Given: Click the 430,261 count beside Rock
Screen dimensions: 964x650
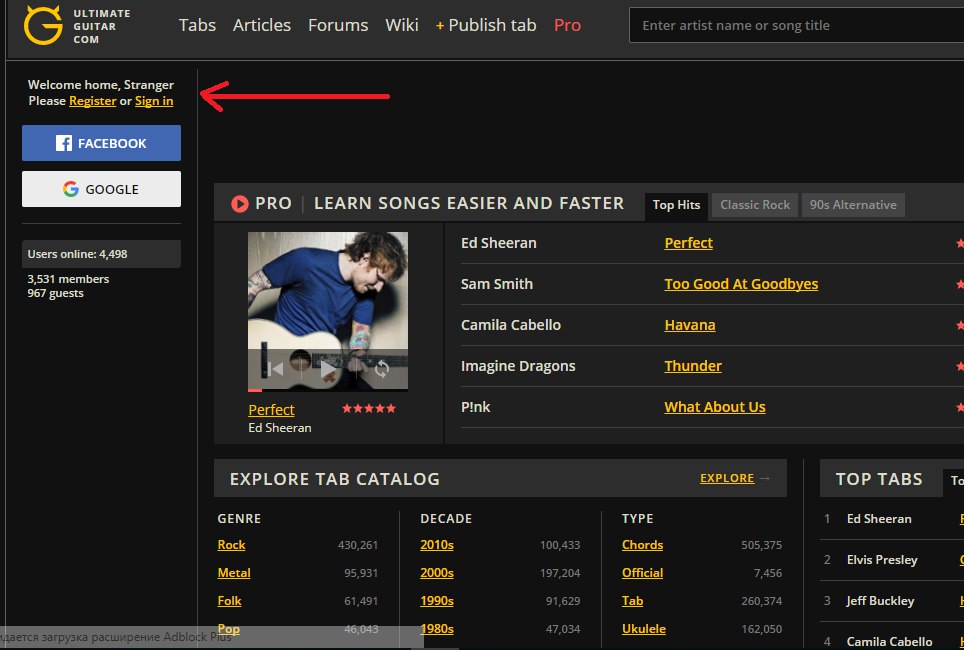Looking at the screenshot, I should [358, 545].
